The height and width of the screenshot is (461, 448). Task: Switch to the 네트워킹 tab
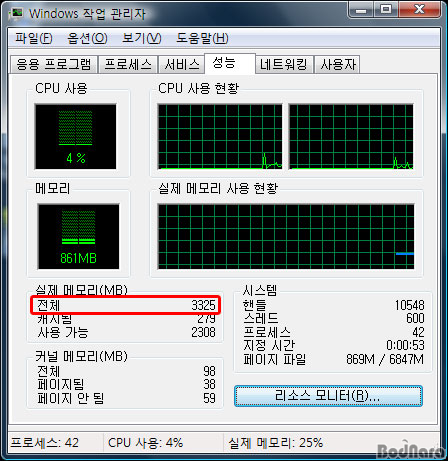pyautogui.click(x=284, y=64)
